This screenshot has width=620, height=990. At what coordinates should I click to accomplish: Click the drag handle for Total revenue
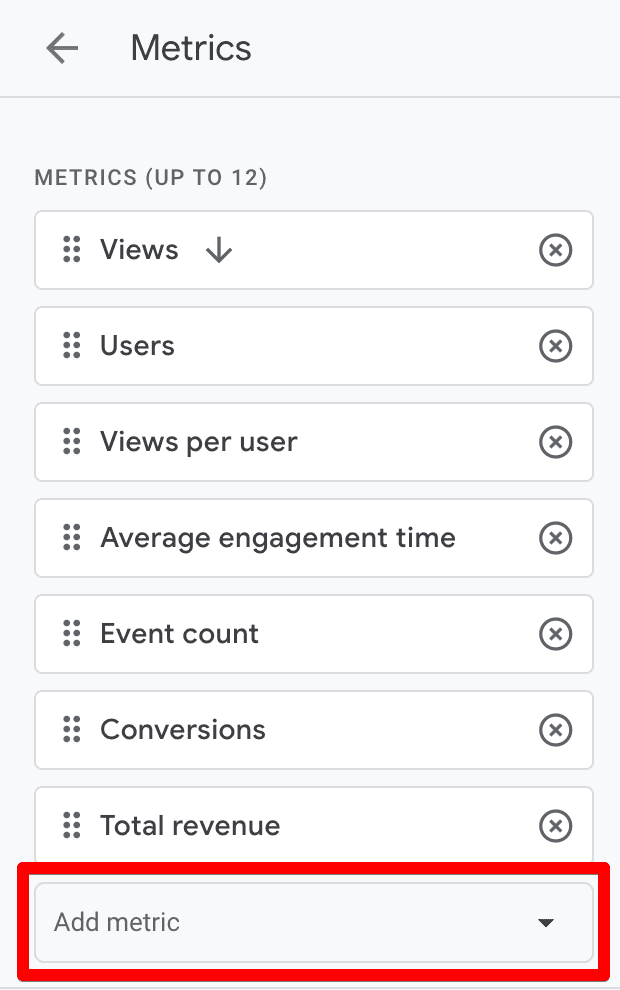tap(70, 826)
